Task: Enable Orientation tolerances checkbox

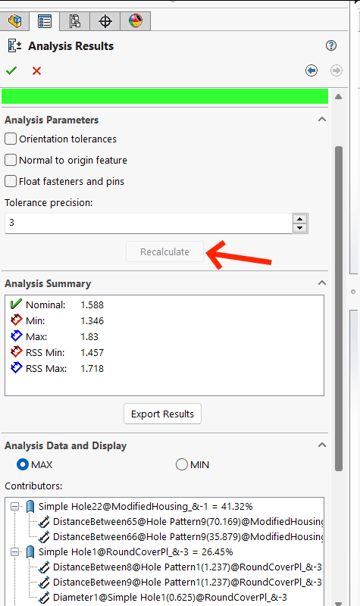Action: click(x=11, y=139)
